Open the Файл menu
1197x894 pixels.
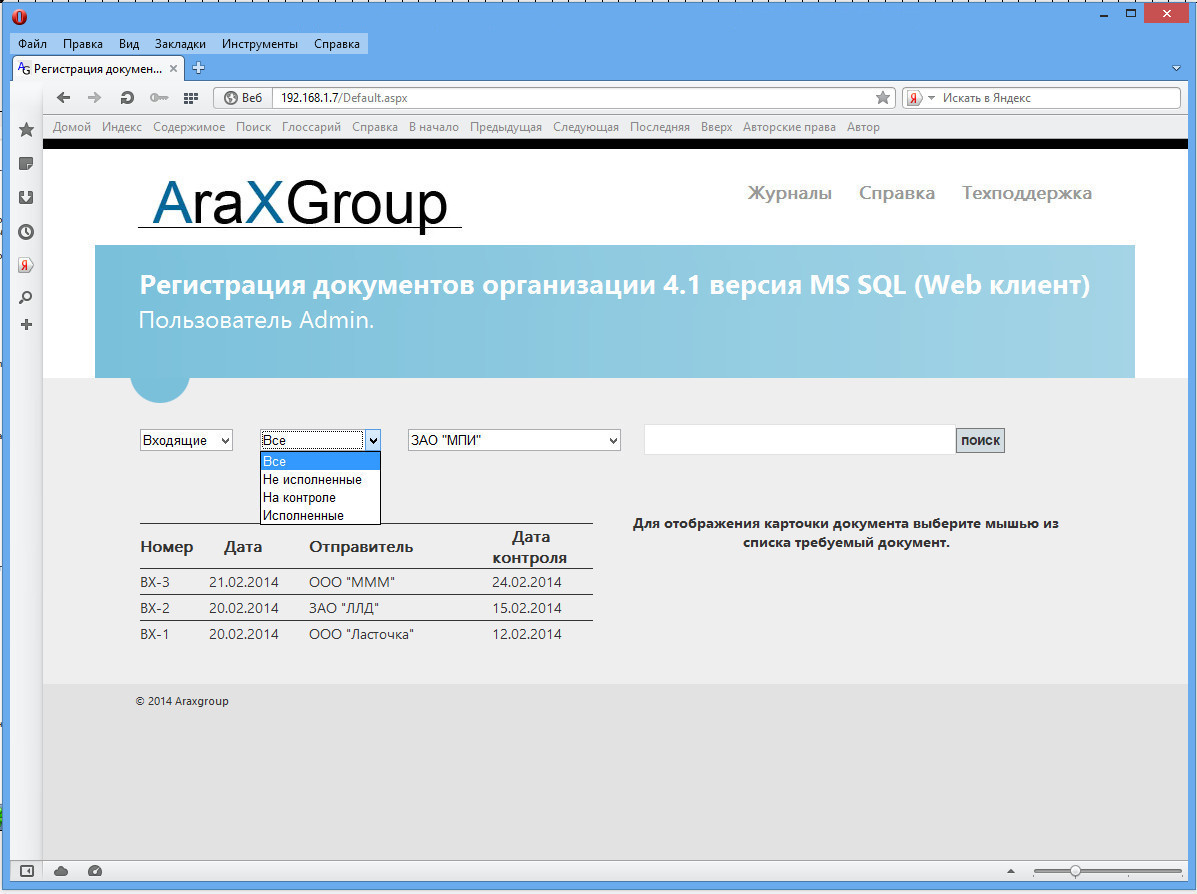click(x=32, y=44)
